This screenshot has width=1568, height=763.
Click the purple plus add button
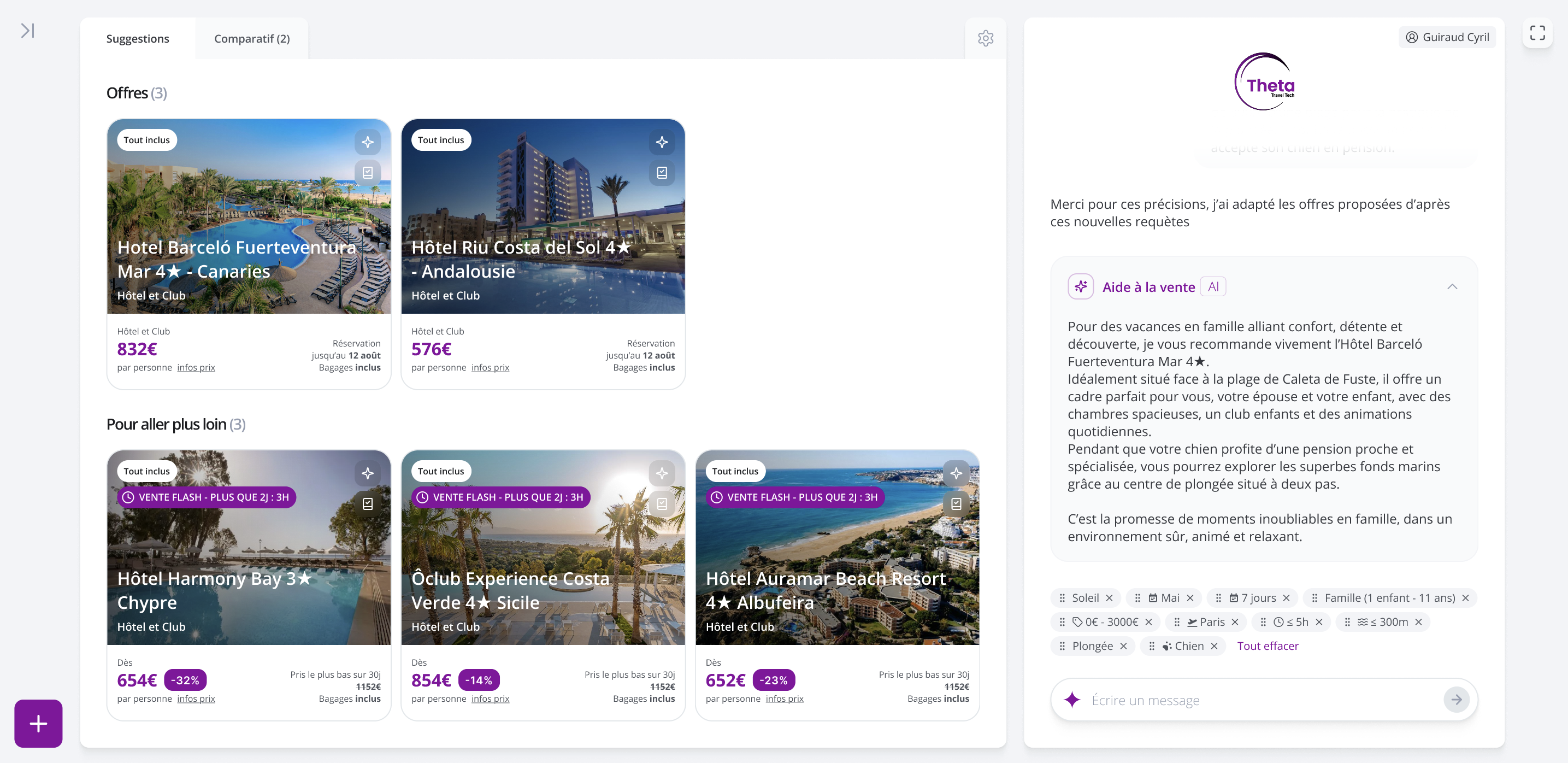coord(38,724)
